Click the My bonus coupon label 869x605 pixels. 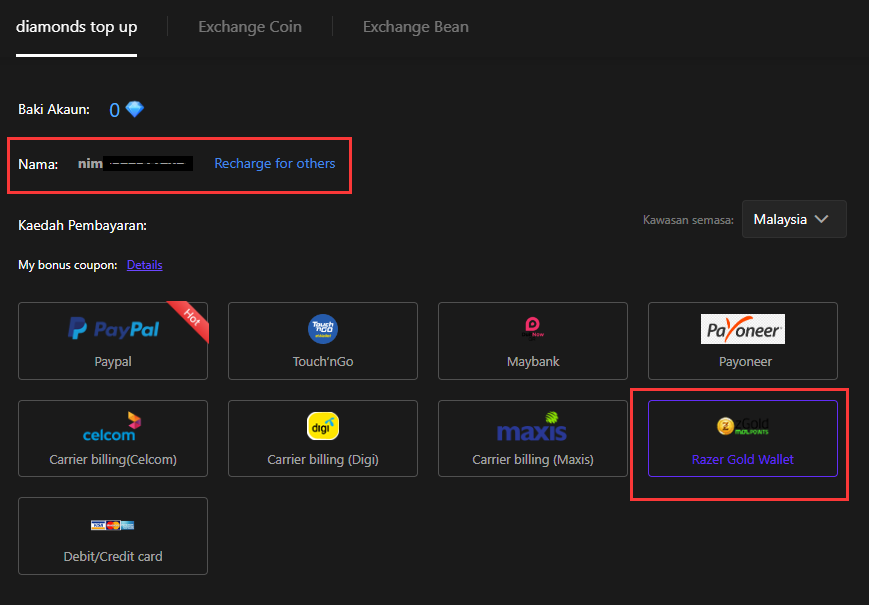(x=68, y=265)
